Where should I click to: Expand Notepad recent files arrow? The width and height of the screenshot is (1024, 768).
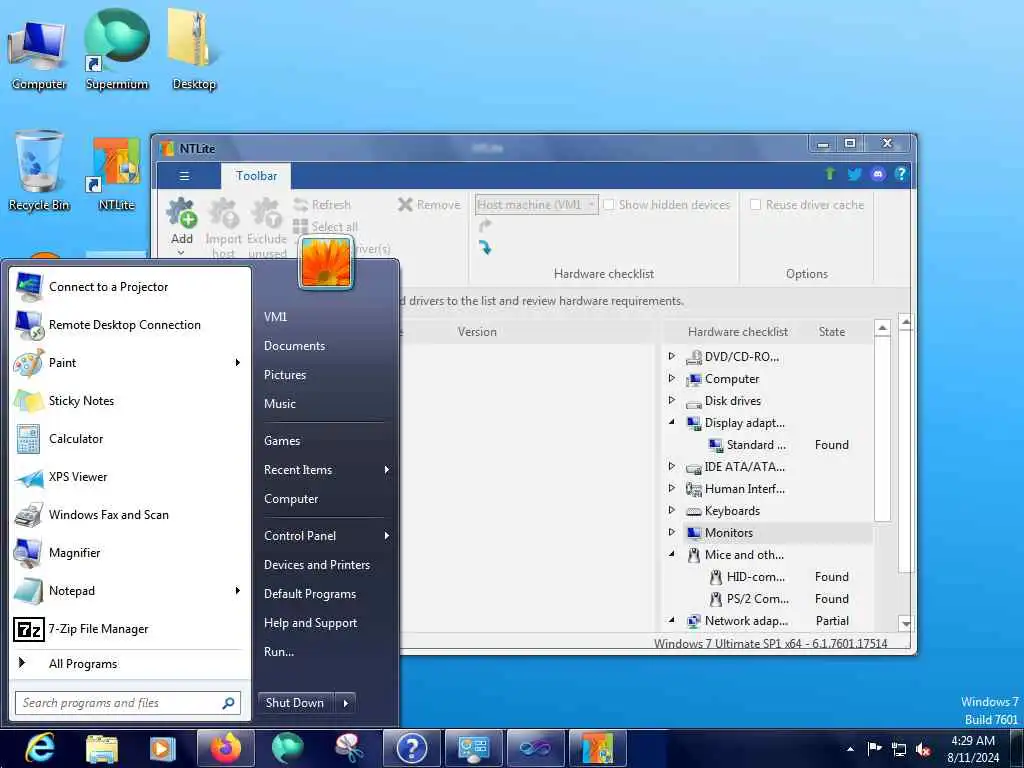[238, 590]
